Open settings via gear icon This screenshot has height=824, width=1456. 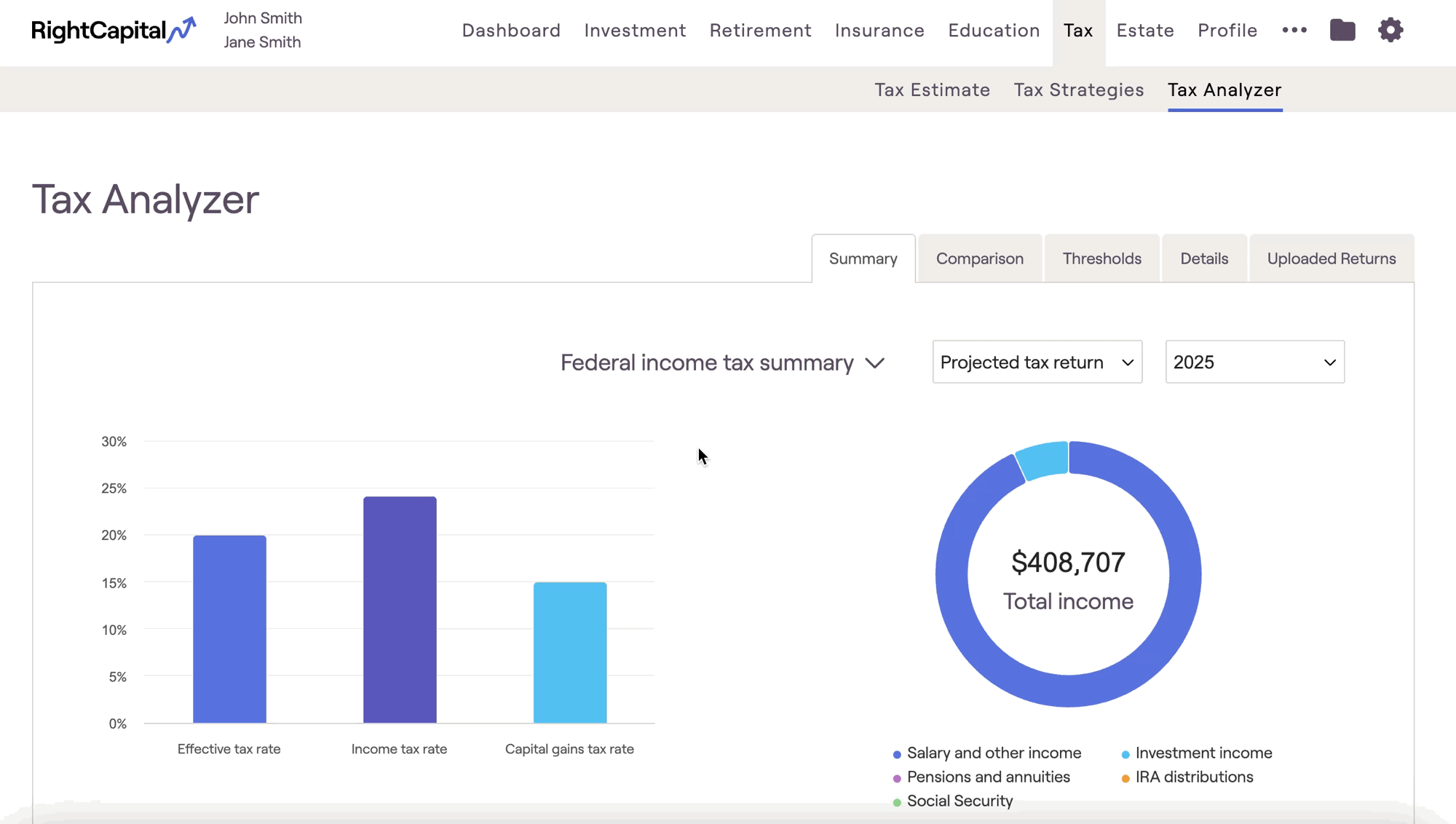pyautogui.click(x=1390, y=31)
